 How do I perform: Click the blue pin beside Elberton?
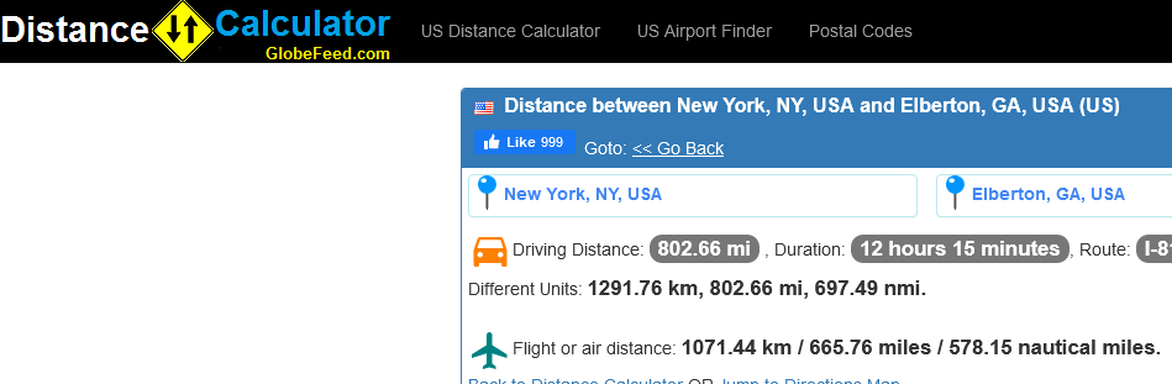[954, 192]
